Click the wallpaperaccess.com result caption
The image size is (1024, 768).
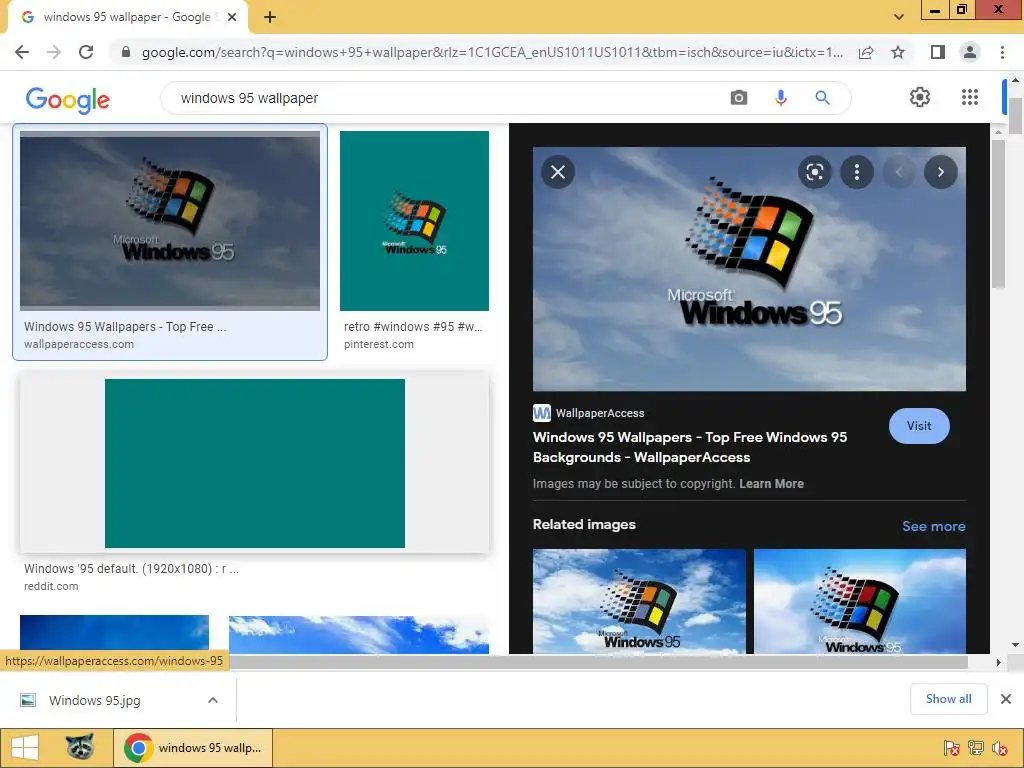pos(125,327)
